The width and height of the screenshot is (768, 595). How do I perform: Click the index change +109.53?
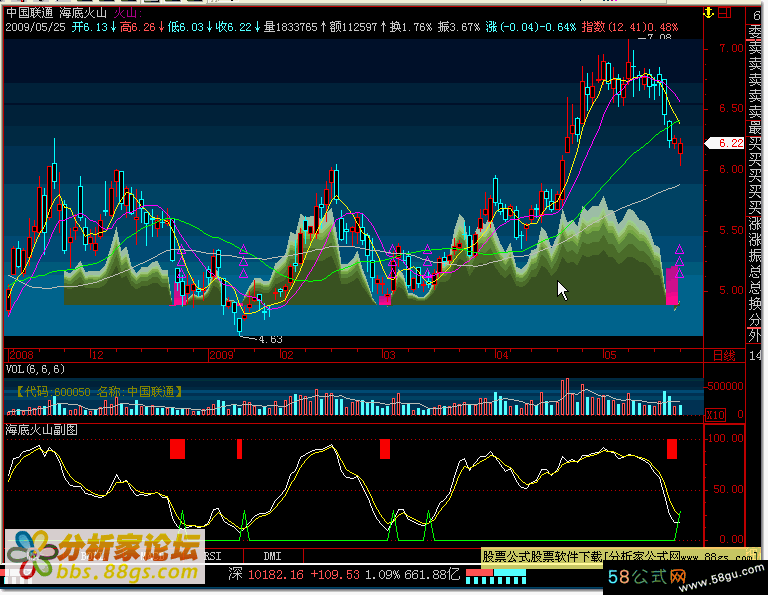(338, 574)
